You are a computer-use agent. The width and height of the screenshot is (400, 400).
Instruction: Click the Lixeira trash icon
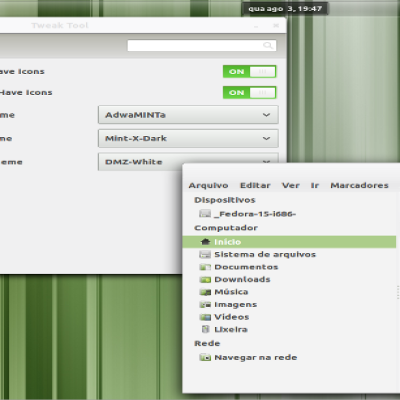tap(205, 329)
